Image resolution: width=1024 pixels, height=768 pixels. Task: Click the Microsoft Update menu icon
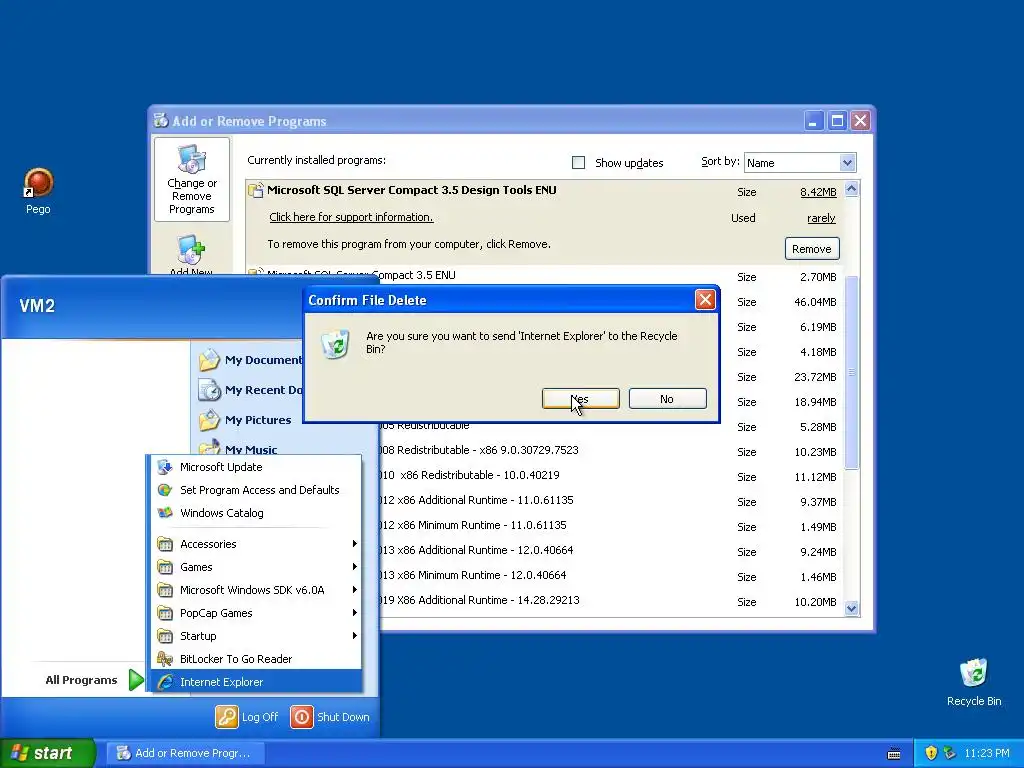pyautogui.click(x=165, y=467)
